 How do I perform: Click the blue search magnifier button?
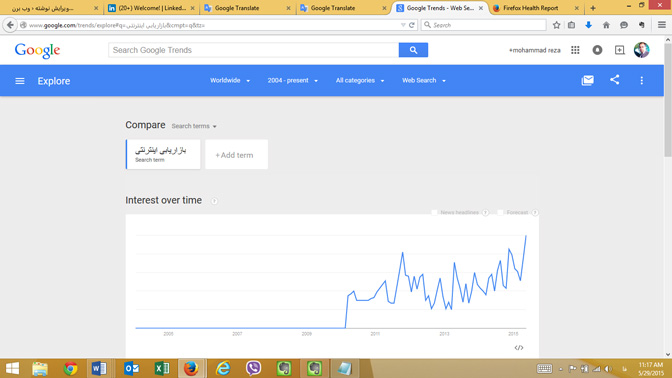413,50
